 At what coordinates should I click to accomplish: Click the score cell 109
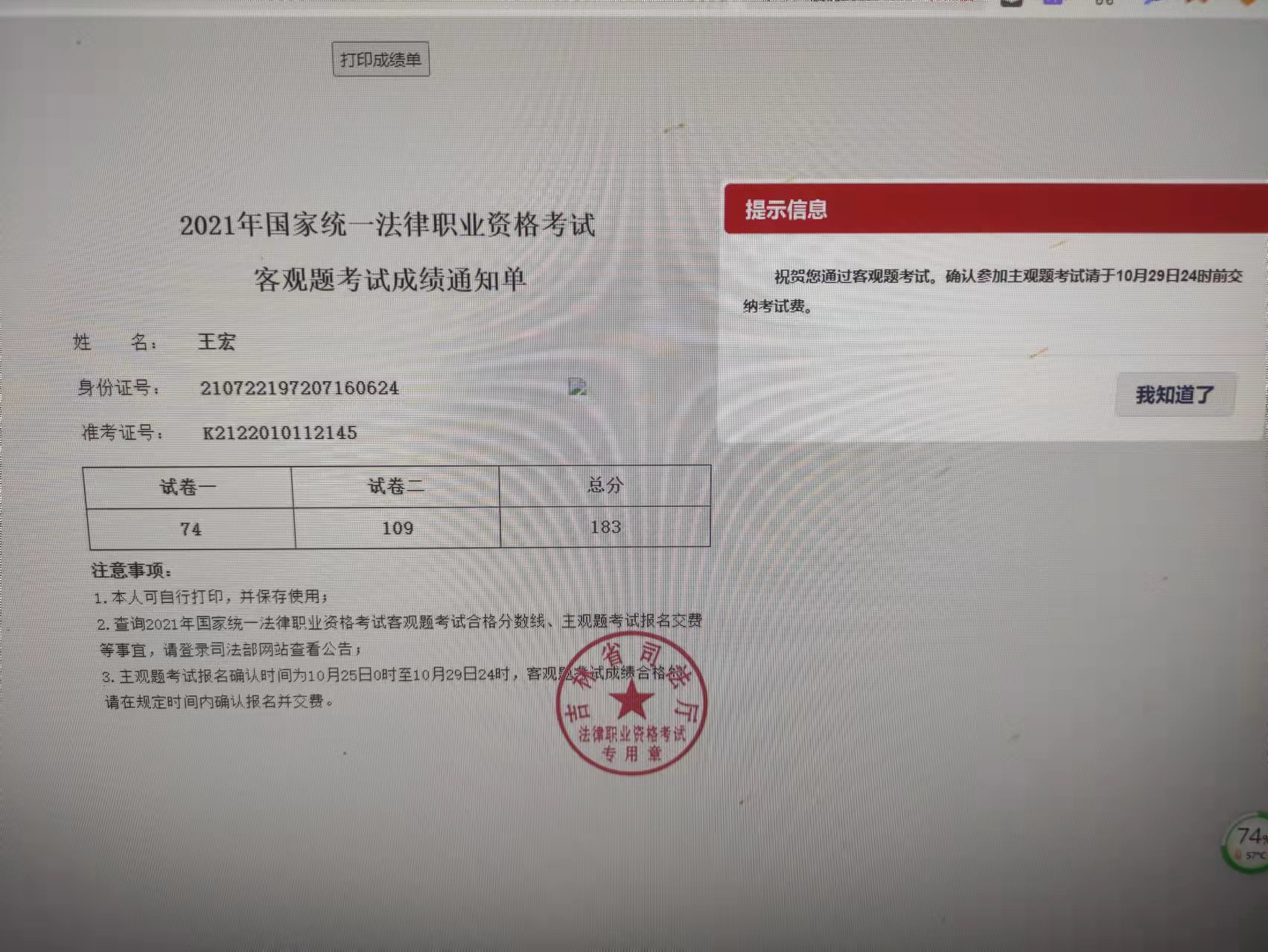point(398,528)
